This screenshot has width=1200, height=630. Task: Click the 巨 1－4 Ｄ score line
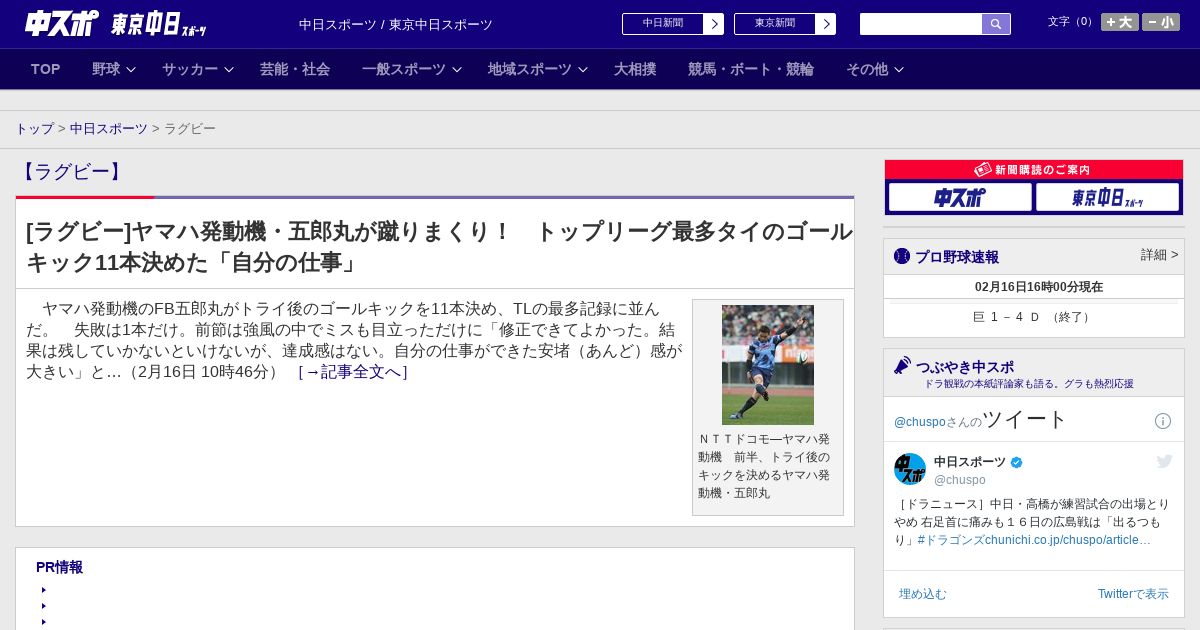click(x=1034, y=317)
